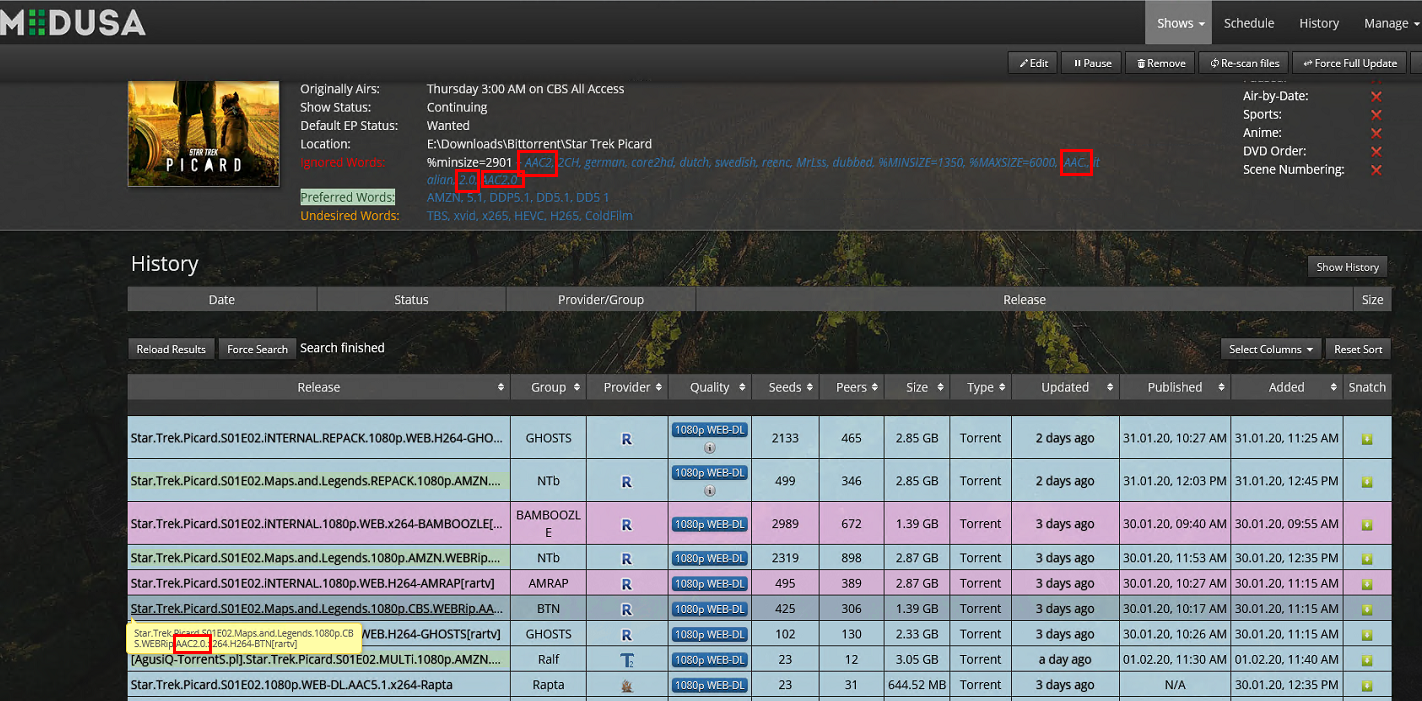
Task: Open info icon under GHOSTS 2133-seed quality
Action: pyautogui.click(x=710, y=448)
